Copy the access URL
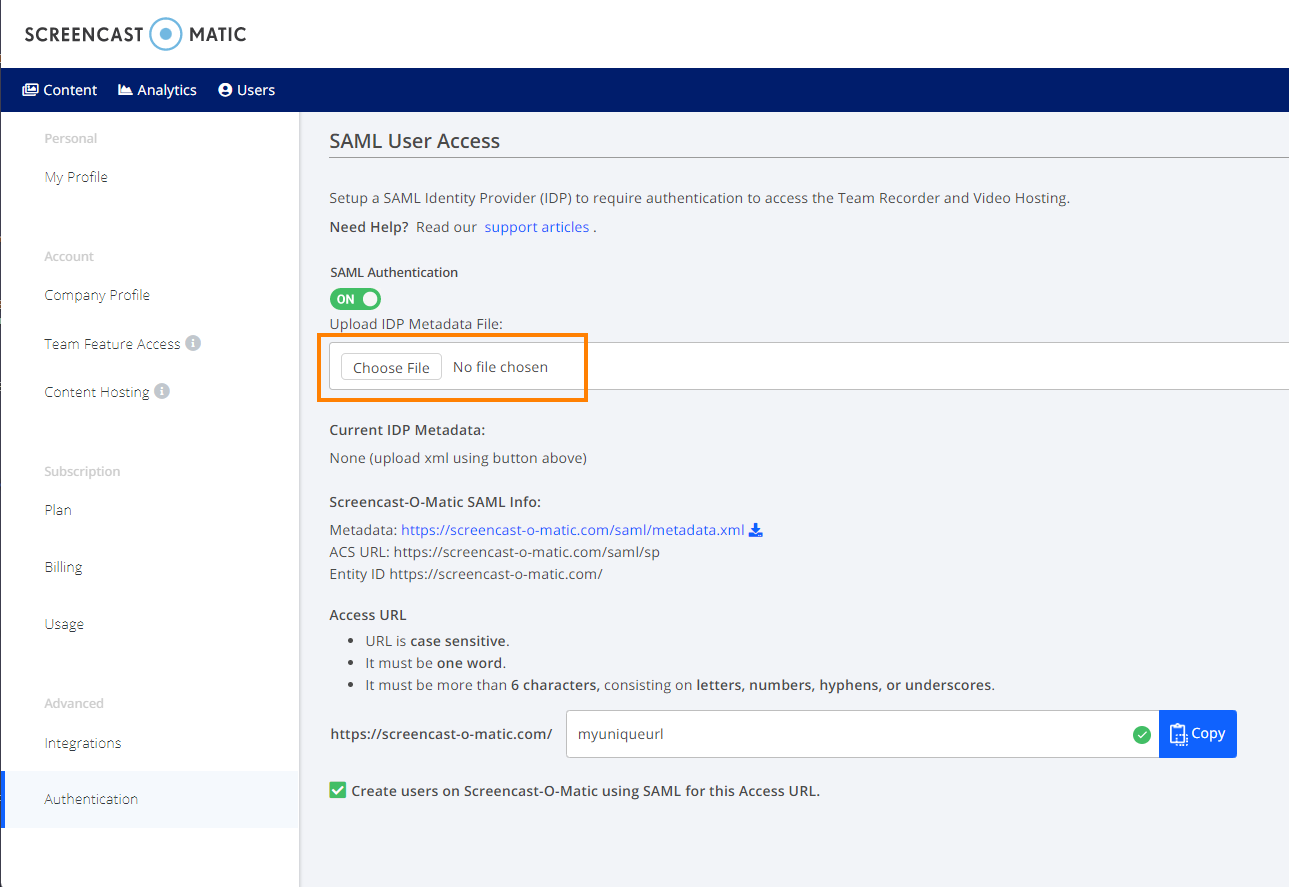Image resolution: width=1289 pixels, height=887 pixels. click(1198, 734)
